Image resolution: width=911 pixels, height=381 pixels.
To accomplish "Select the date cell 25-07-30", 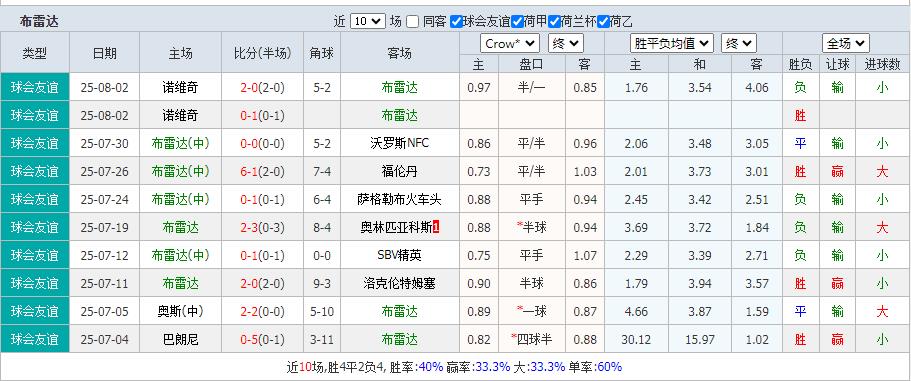I will tap(105, 143).
